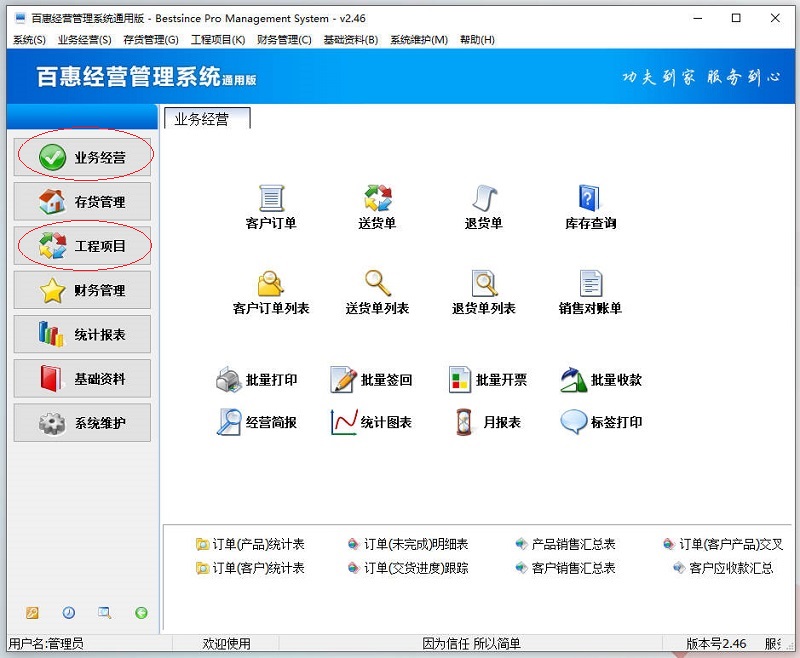This screenshot has height=658, width=800.
Task: Open the 工程项目 module panel
Action: pyautogui.click(x=82, y=245)
